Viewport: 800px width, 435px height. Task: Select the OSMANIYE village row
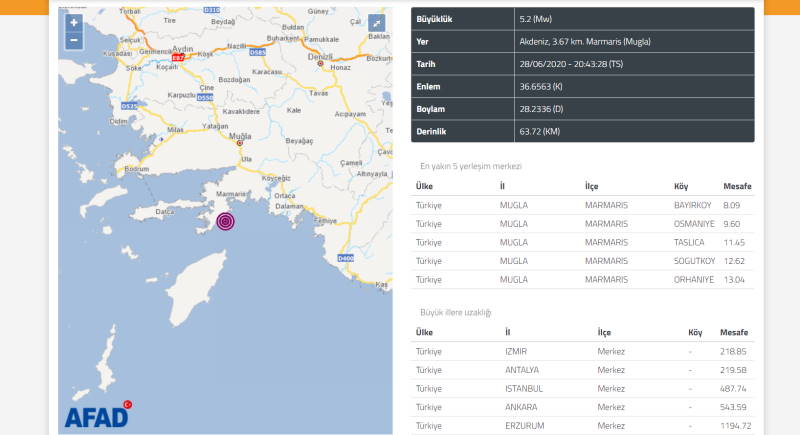(582, 224)
